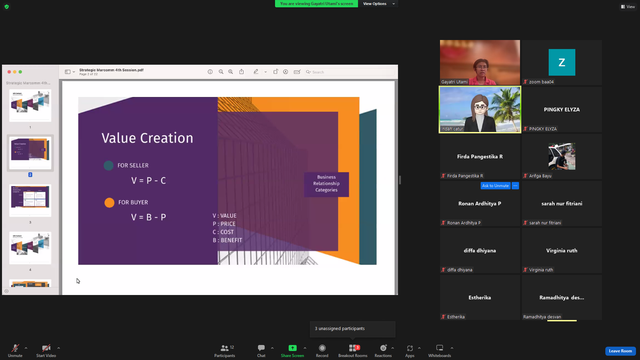Open the Chat panel
The height and width of the screenshot is (360, 640).
[261, 350]
